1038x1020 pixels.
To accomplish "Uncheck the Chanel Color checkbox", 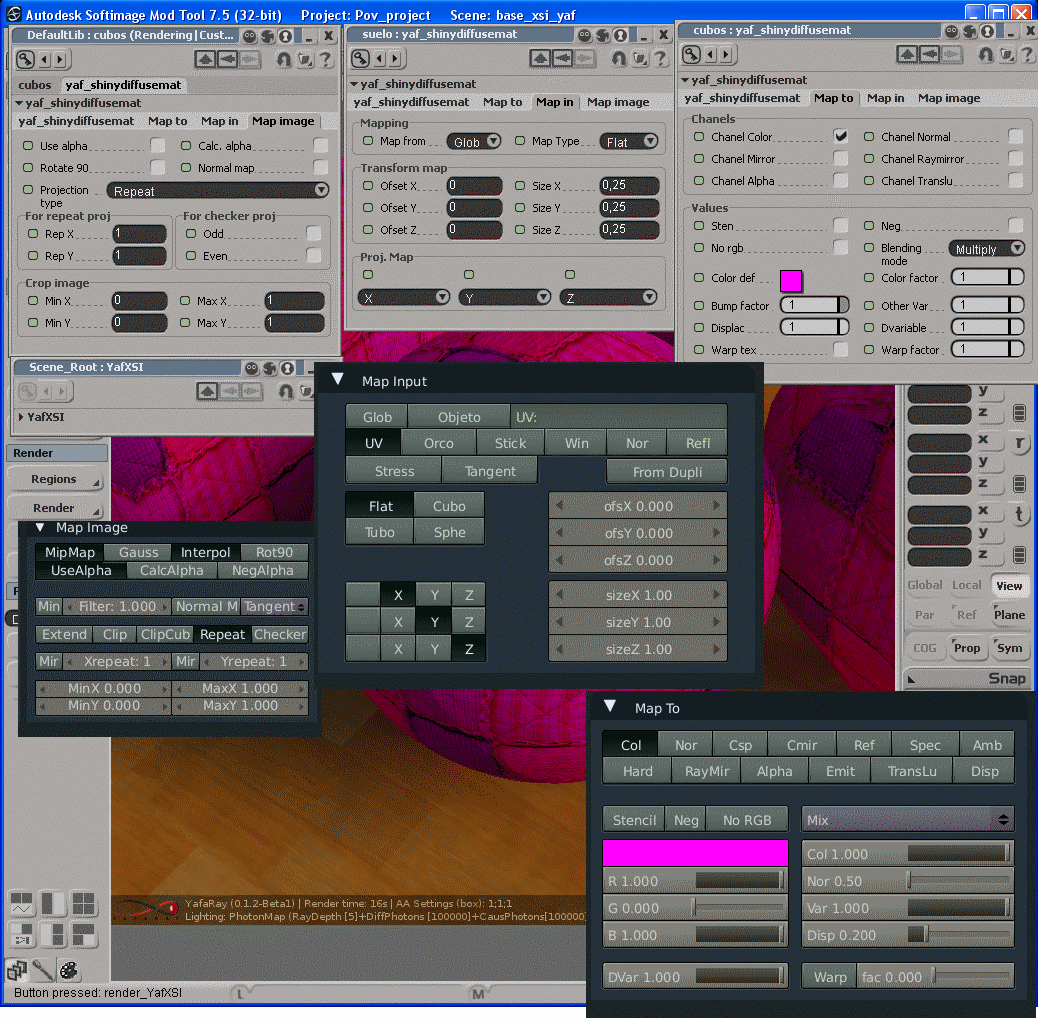I will pyautogui.click(x=841, y=136).
